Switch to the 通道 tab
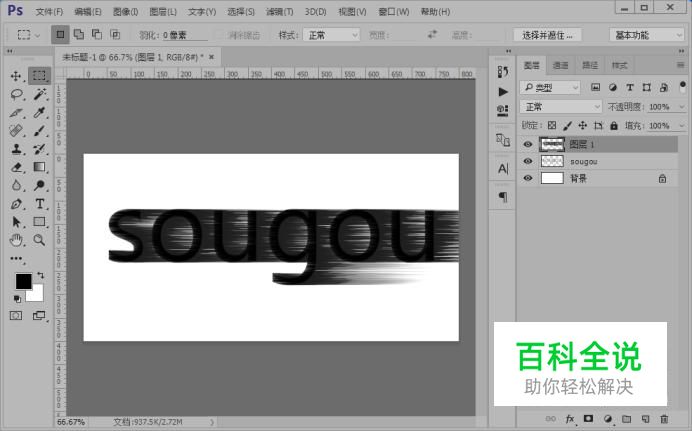This screenshot has height=431, width=692. pos(560,66)
